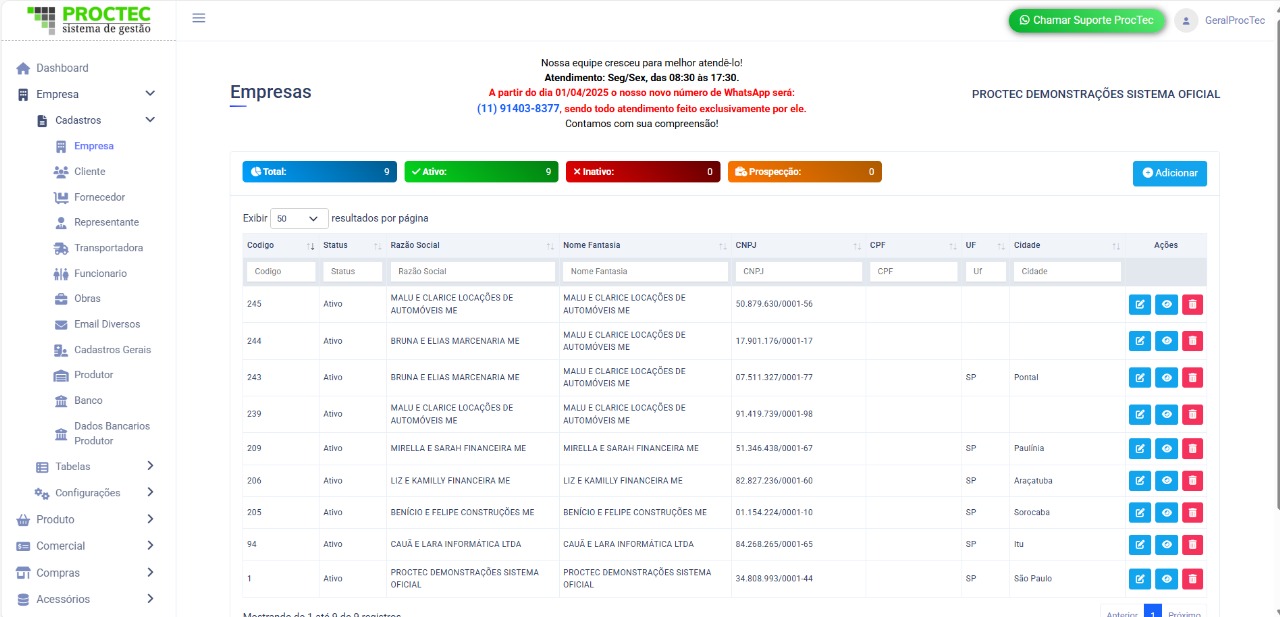Select Transportadora in the sidebar menu
Screen dimensions: 1280x617
pyautogui.click(x=108, y=248)
